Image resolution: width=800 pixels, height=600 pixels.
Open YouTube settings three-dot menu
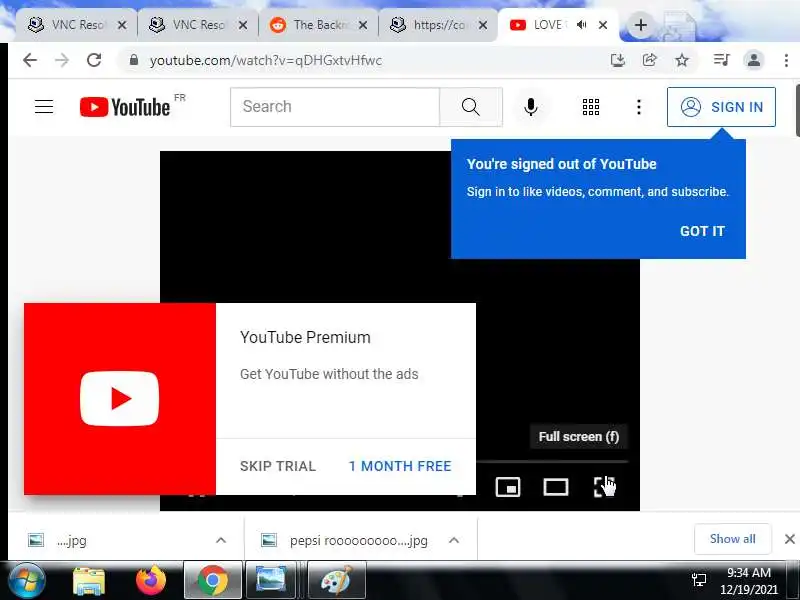pyautogui.click(x=639, y=107)
